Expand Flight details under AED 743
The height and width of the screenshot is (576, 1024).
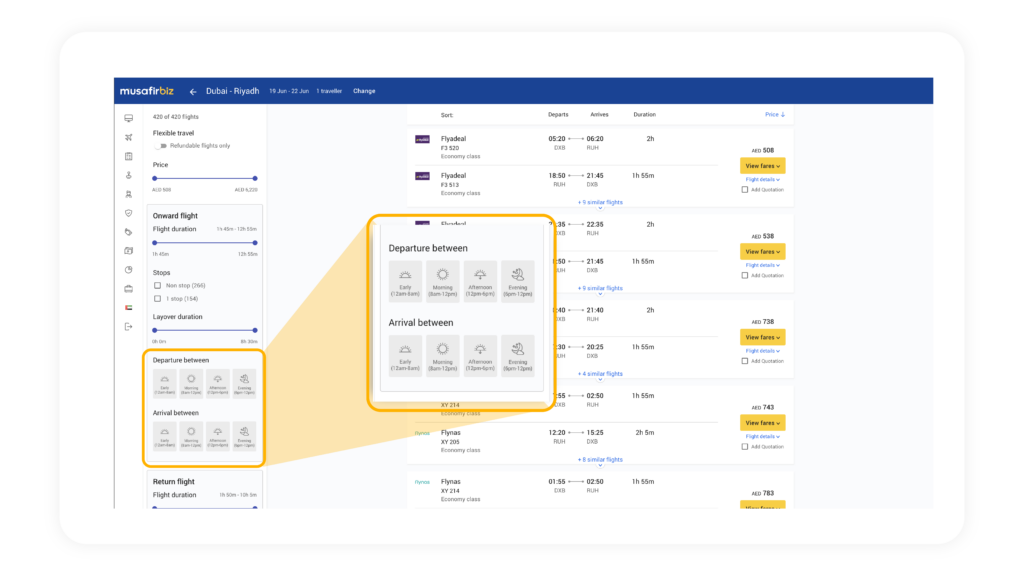[762, 436]
